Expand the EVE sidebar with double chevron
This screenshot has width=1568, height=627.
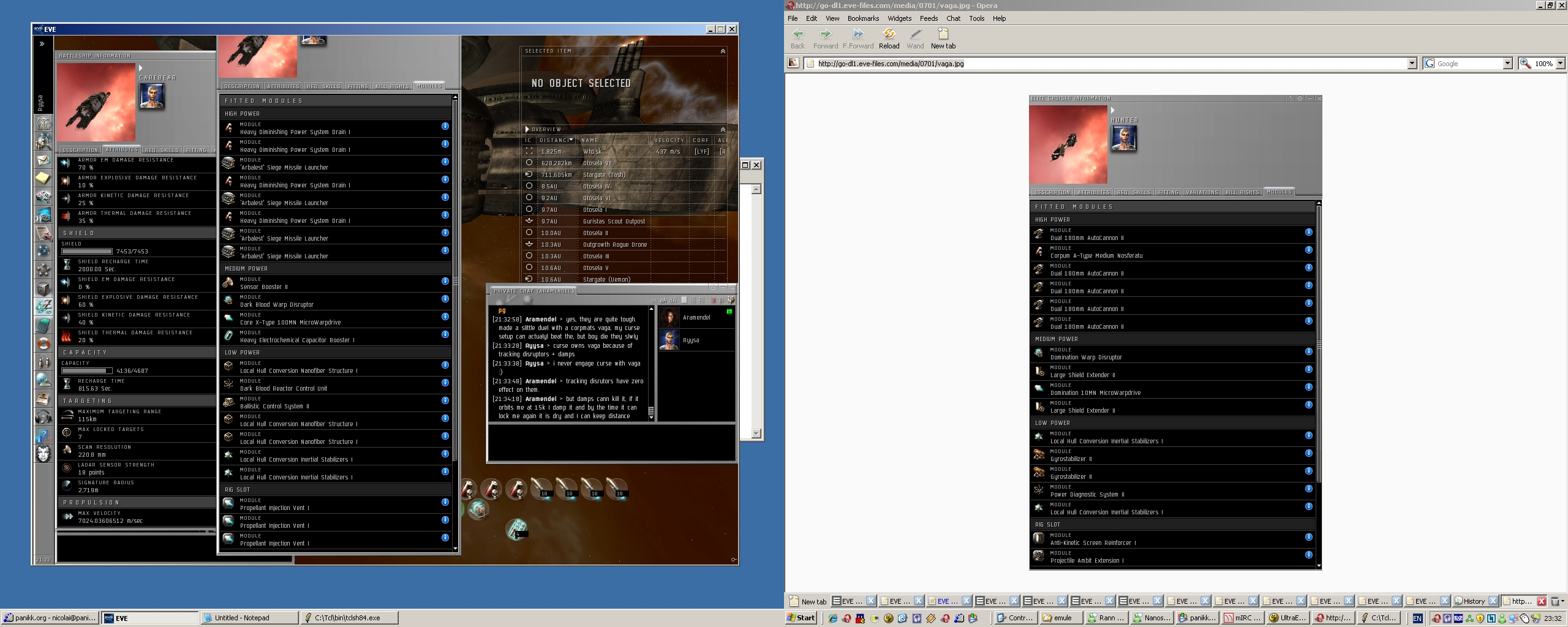click(42, 43)
